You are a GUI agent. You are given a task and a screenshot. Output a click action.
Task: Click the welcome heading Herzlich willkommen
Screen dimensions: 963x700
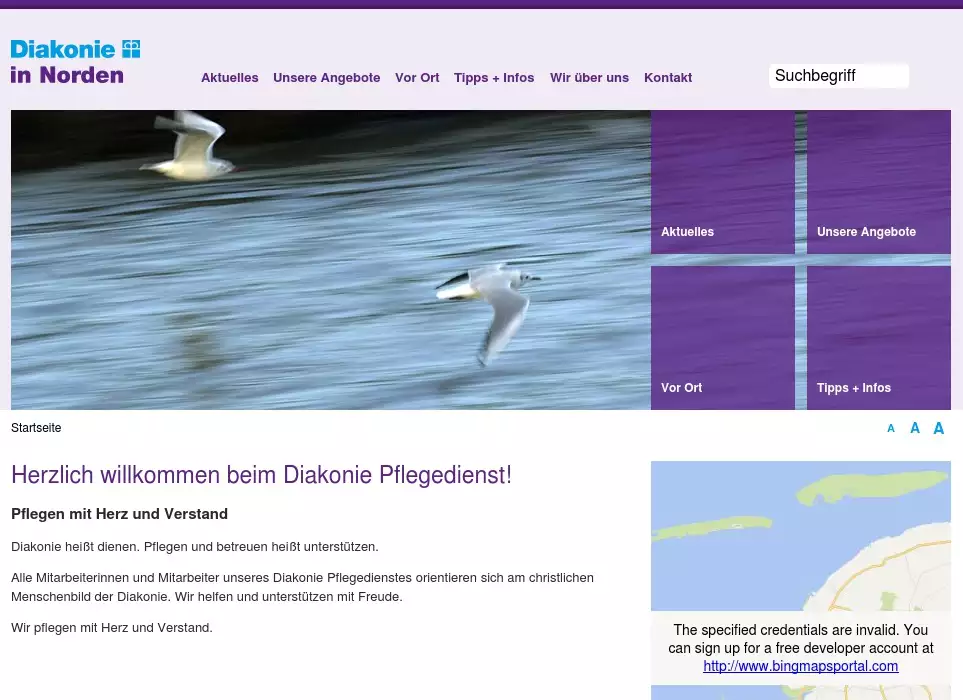pos(261,475)
